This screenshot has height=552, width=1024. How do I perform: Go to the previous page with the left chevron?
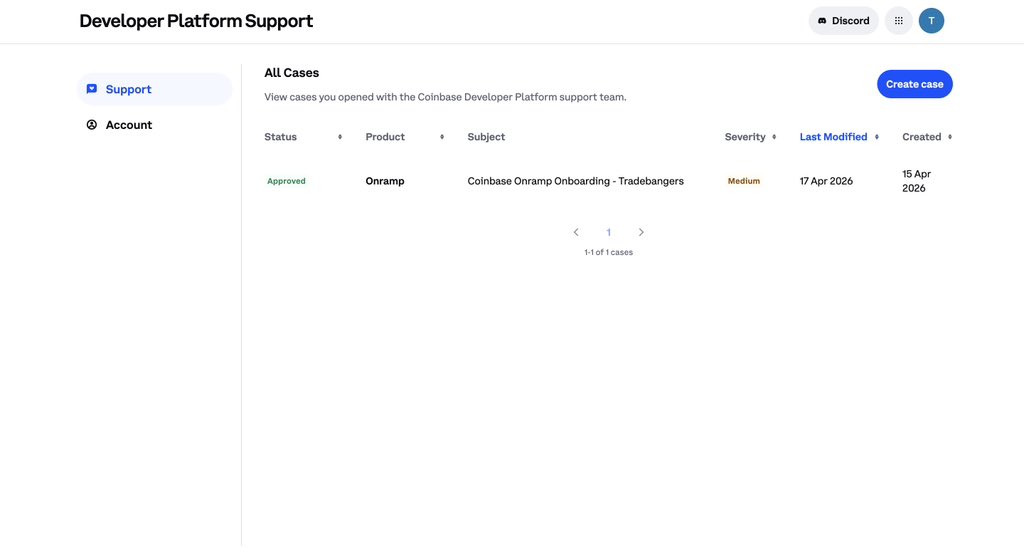click(576, 232)
